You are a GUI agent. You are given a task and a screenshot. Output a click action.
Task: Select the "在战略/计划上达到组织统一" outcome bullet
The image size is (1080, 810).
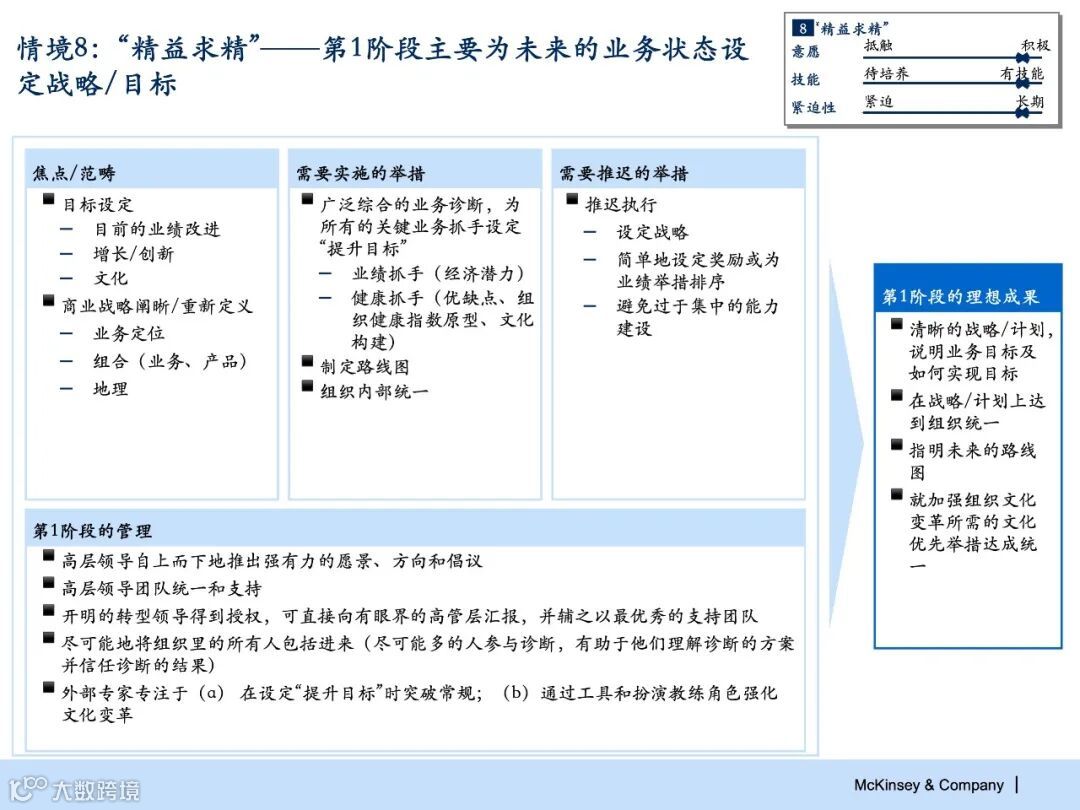[977, 412]
